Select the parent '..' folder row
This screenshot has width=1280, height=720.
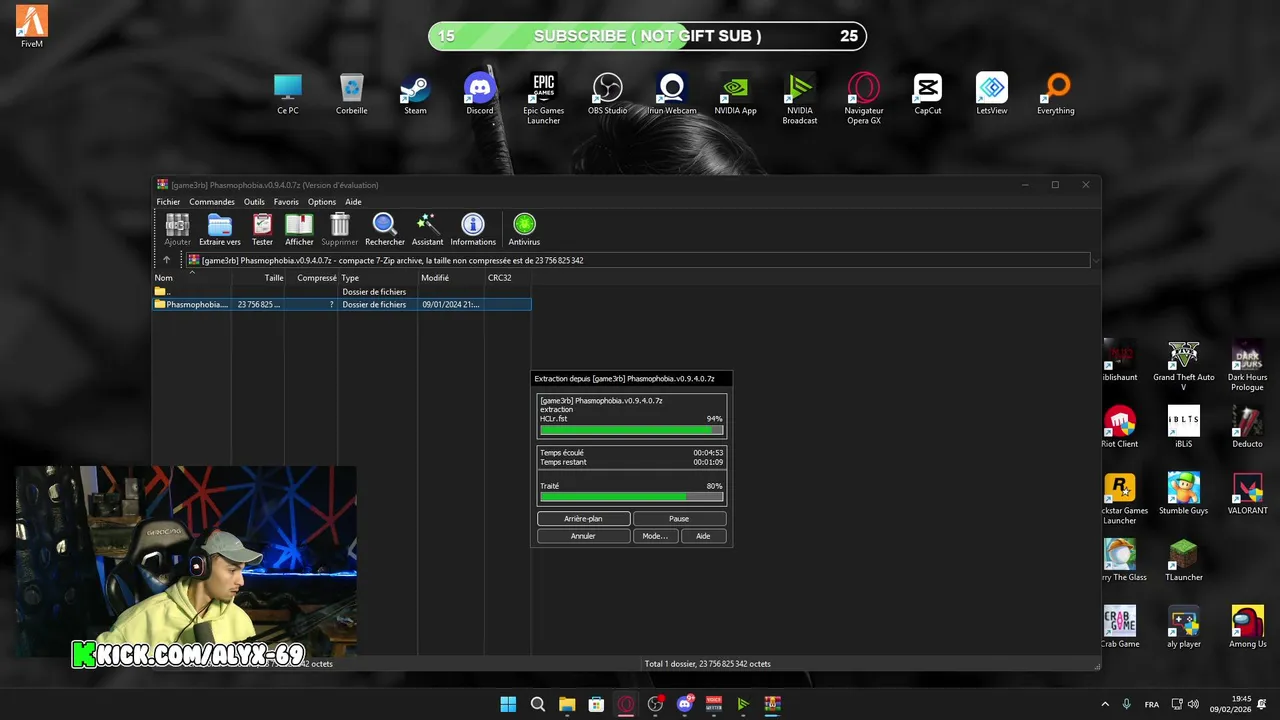(341, 292)
